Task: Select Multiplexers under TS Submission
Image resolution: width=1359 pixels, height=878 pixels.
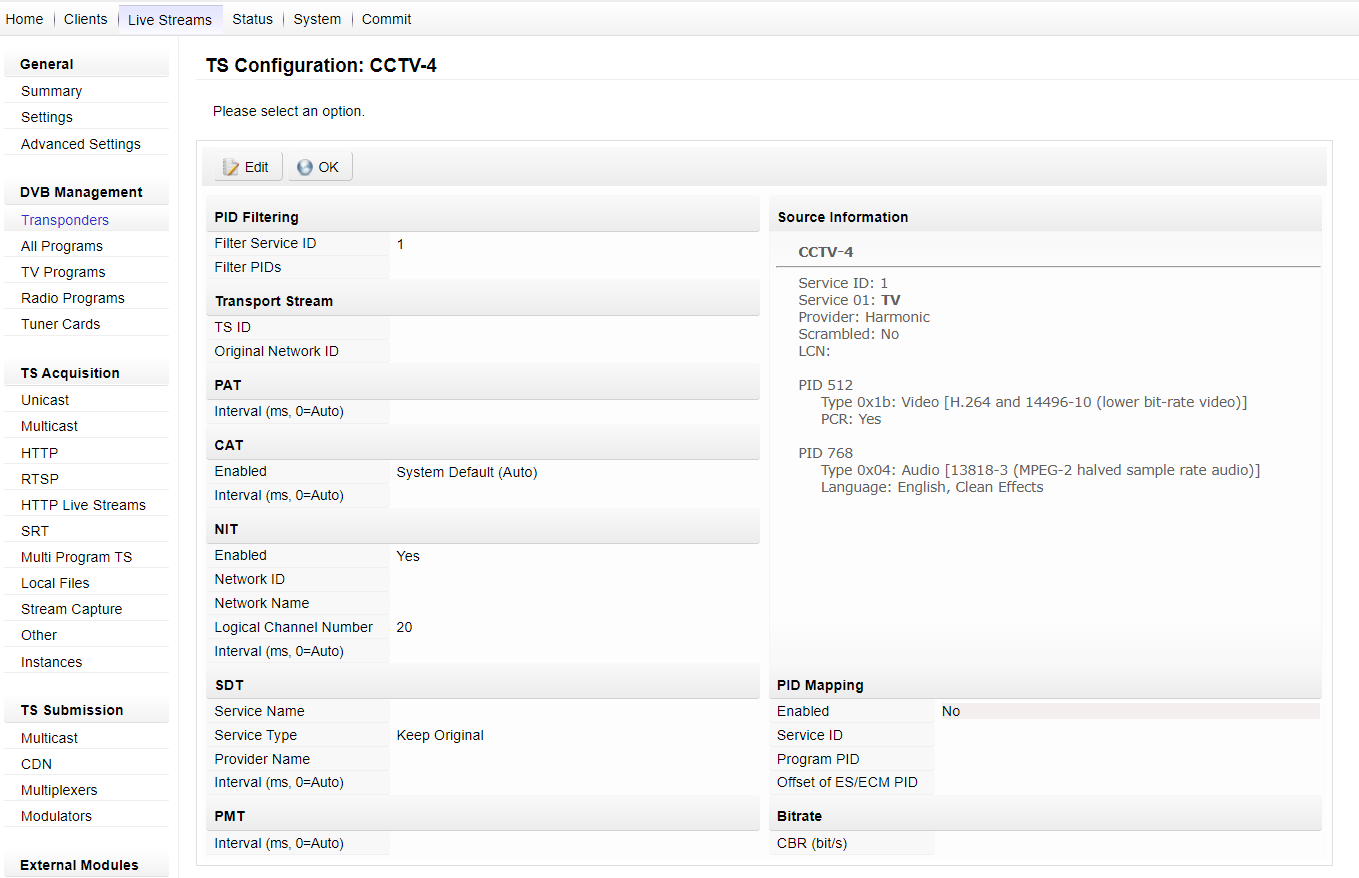Action: [59, 790]
